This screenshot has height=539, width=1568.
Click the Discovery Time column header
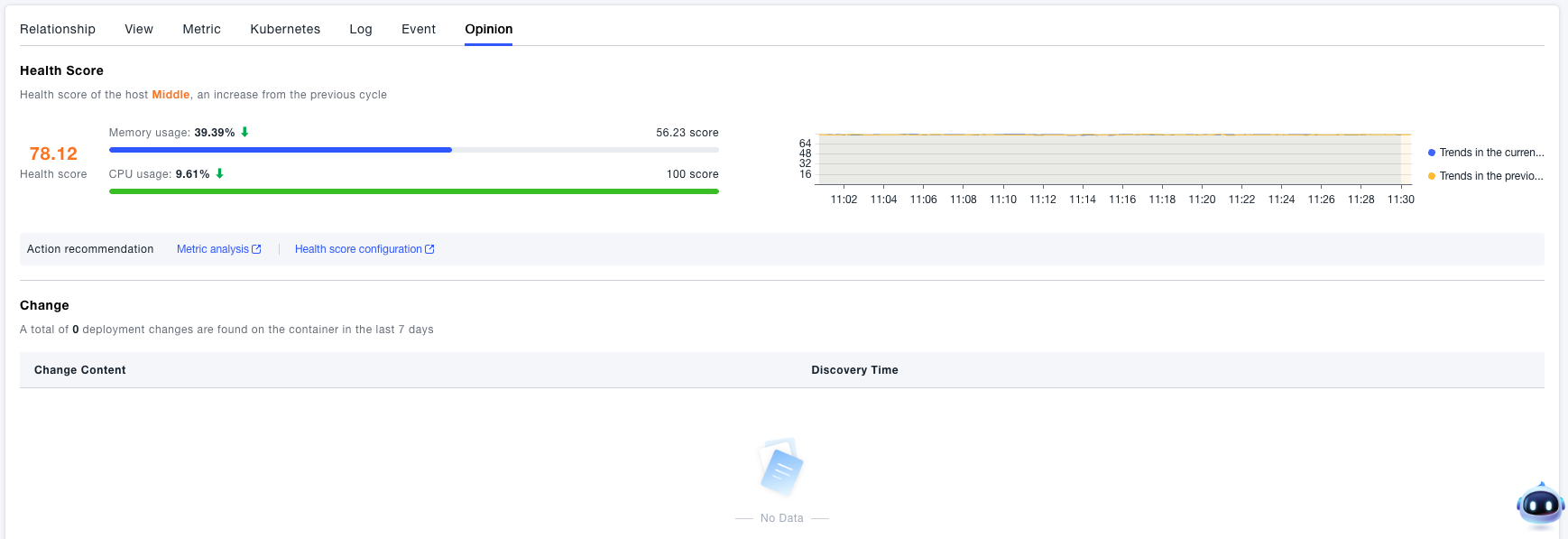click(x=854, y=370)
